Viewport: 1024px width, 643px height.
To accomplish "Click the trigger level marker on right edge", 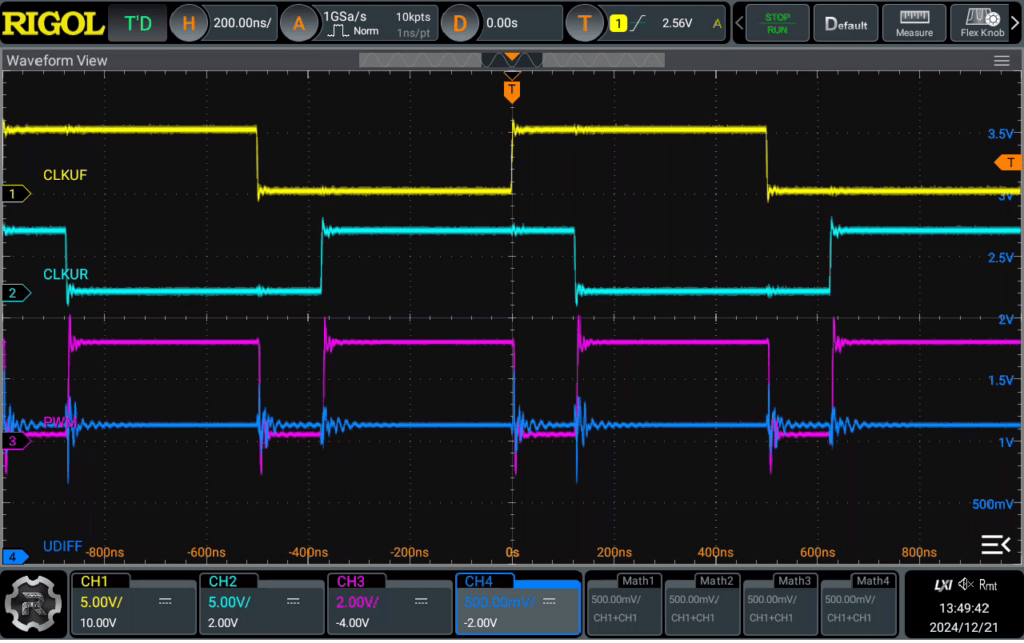I will tap(1008, 163).
